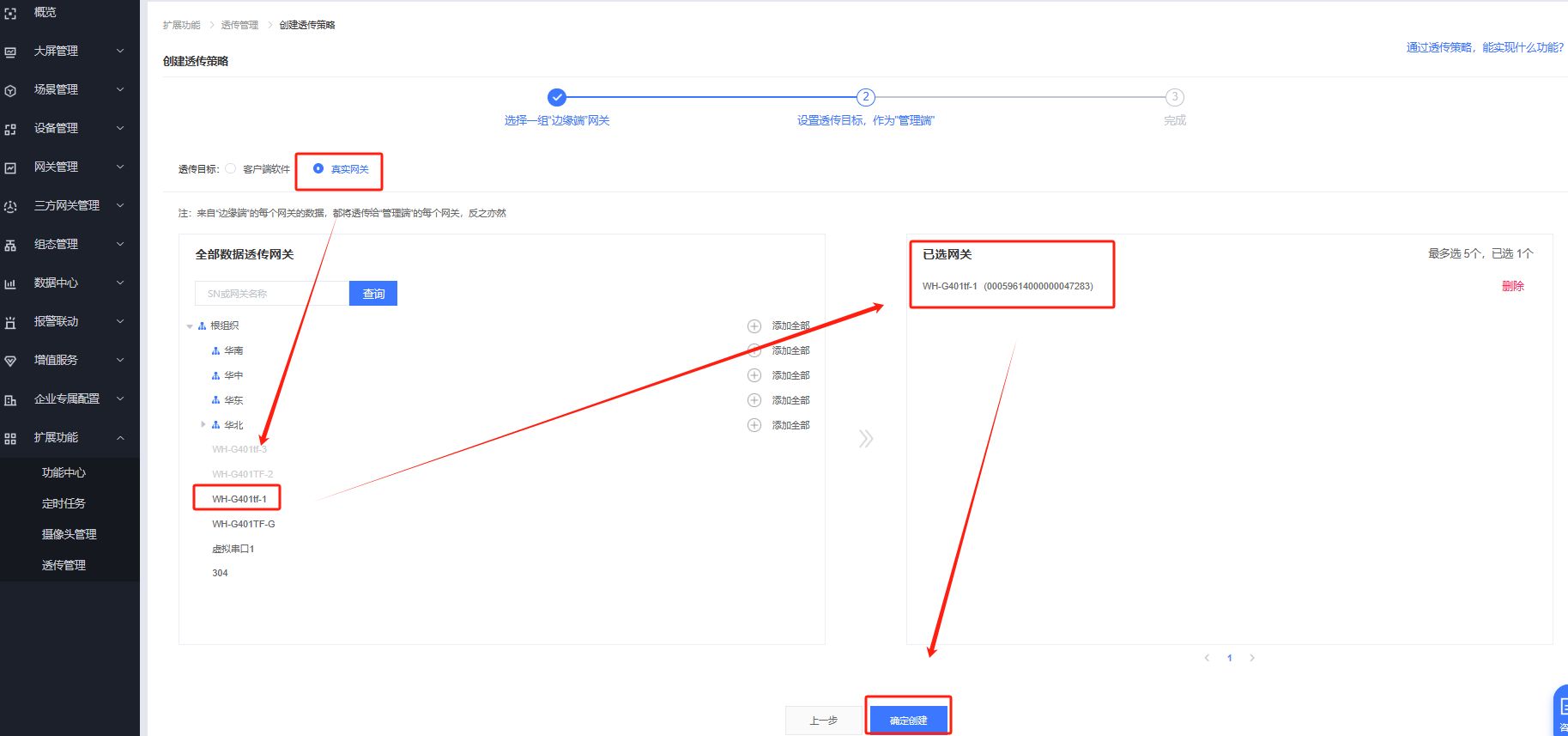Click the organization icon next to 华南

pyautogui.click(x=216, y=351)
